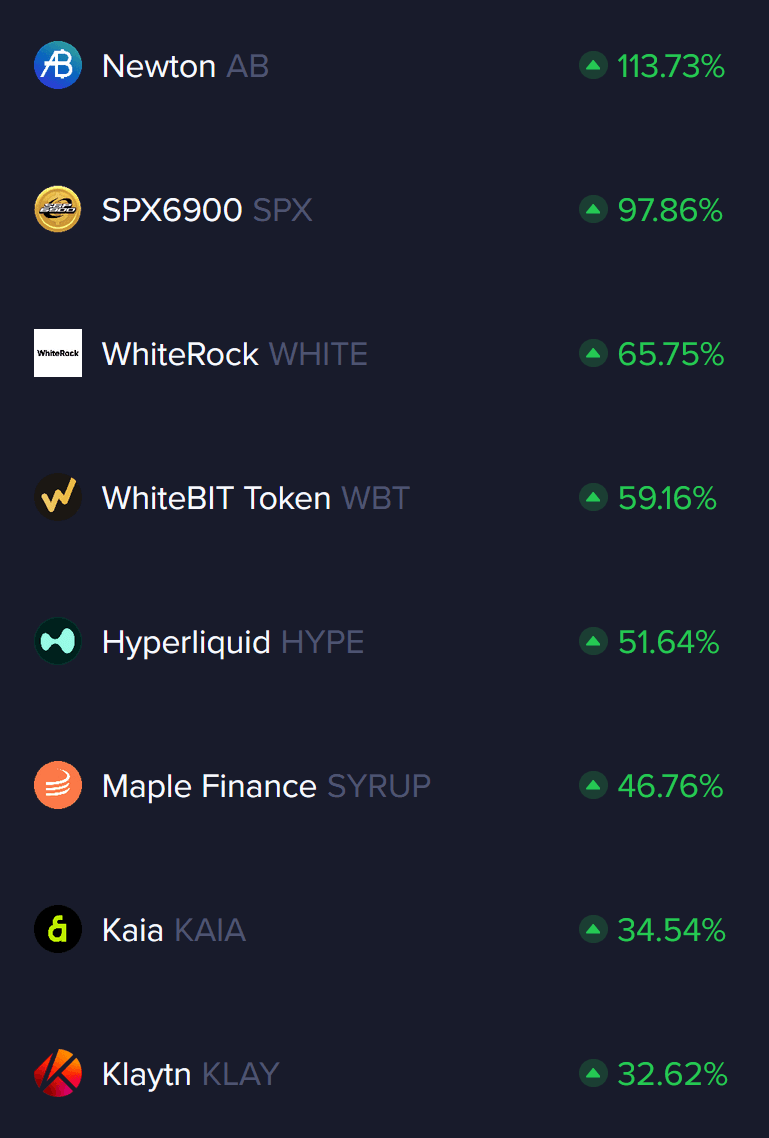Image resolution: width=769 pixels, height=1138 pixels.
Task: Open the Hyperliquid logo icon
Action: [58, 641]
